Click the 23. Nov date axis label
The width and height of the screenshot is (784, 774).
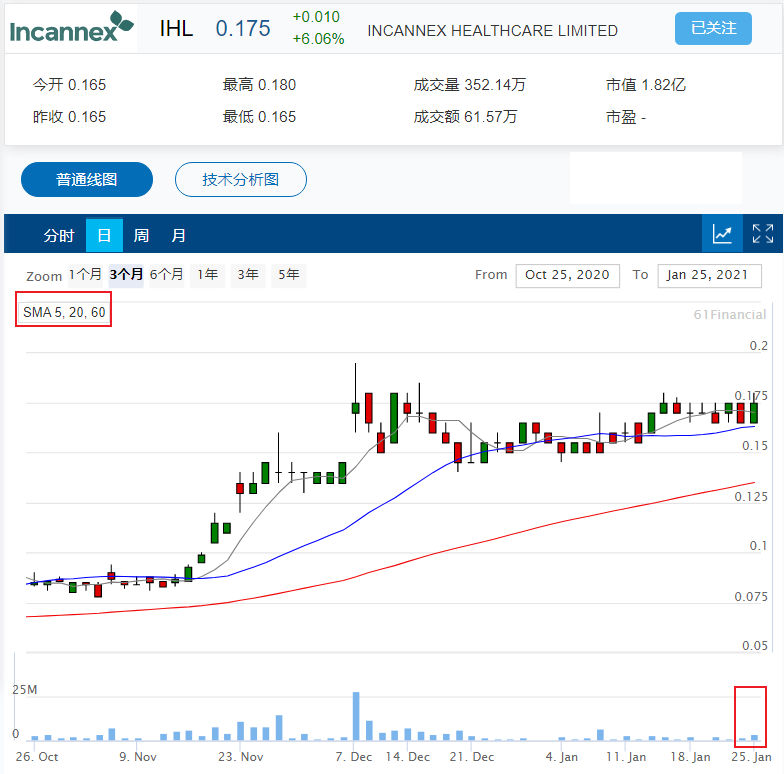tap(240, 756)
